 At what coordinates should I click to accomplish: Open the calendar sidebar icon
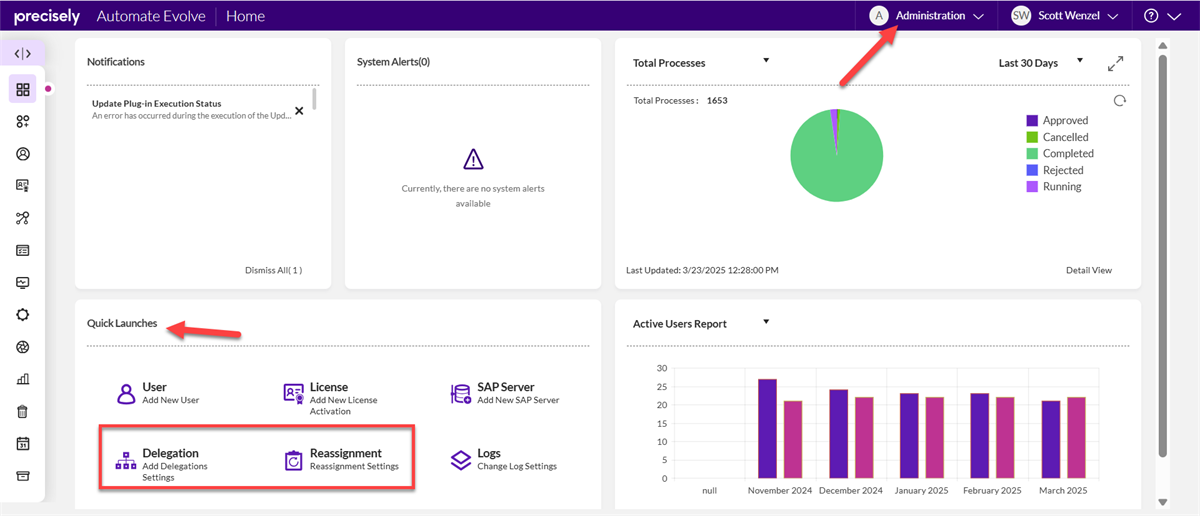(22, 443)
